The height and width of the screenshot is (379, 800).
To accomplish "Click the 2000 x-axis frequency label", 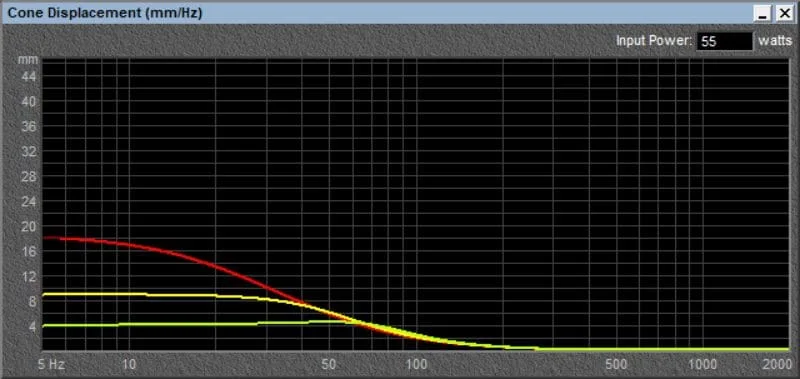I will click(778, 364).
